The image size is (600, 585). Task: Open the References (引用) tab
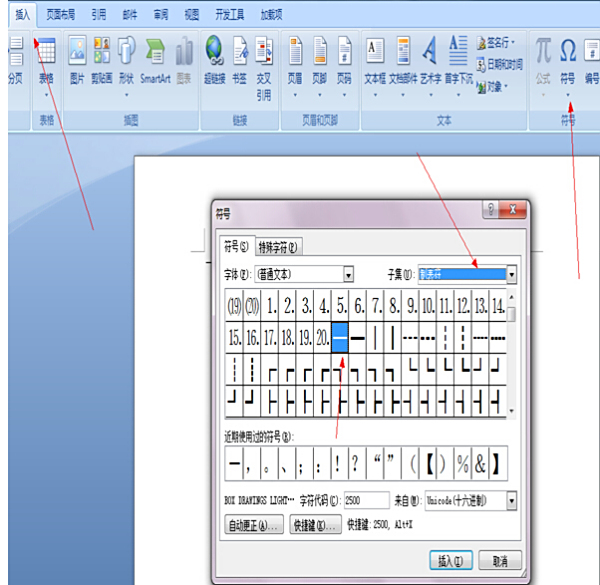click(98, 15)
